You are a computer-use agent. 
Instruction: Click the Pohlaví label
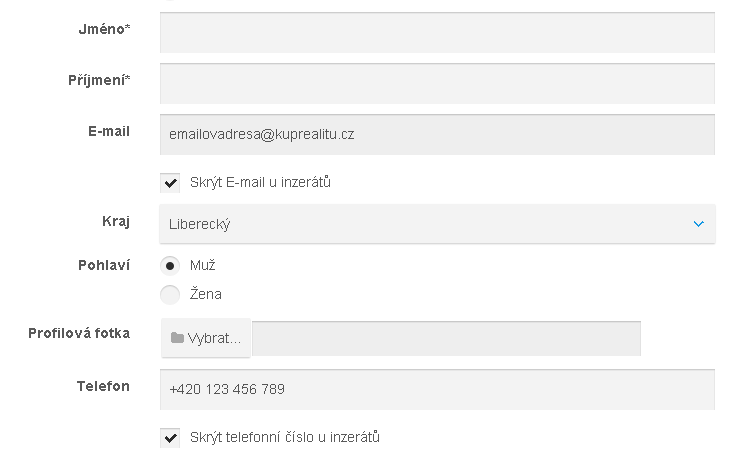point(104,266)
